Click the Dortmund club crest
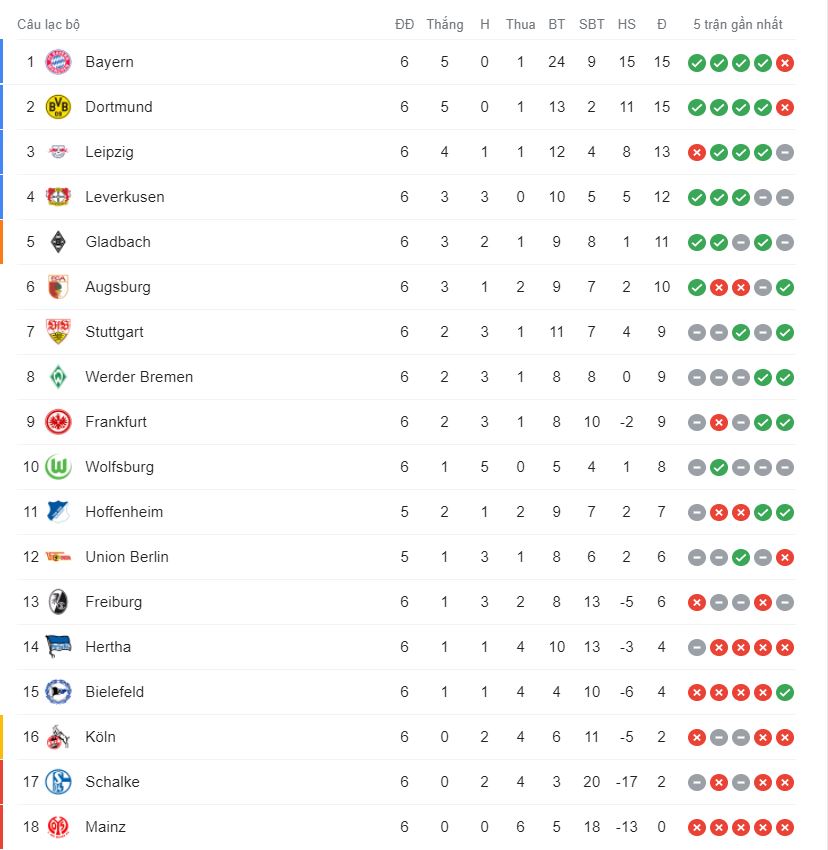 (x=58, y=107)
